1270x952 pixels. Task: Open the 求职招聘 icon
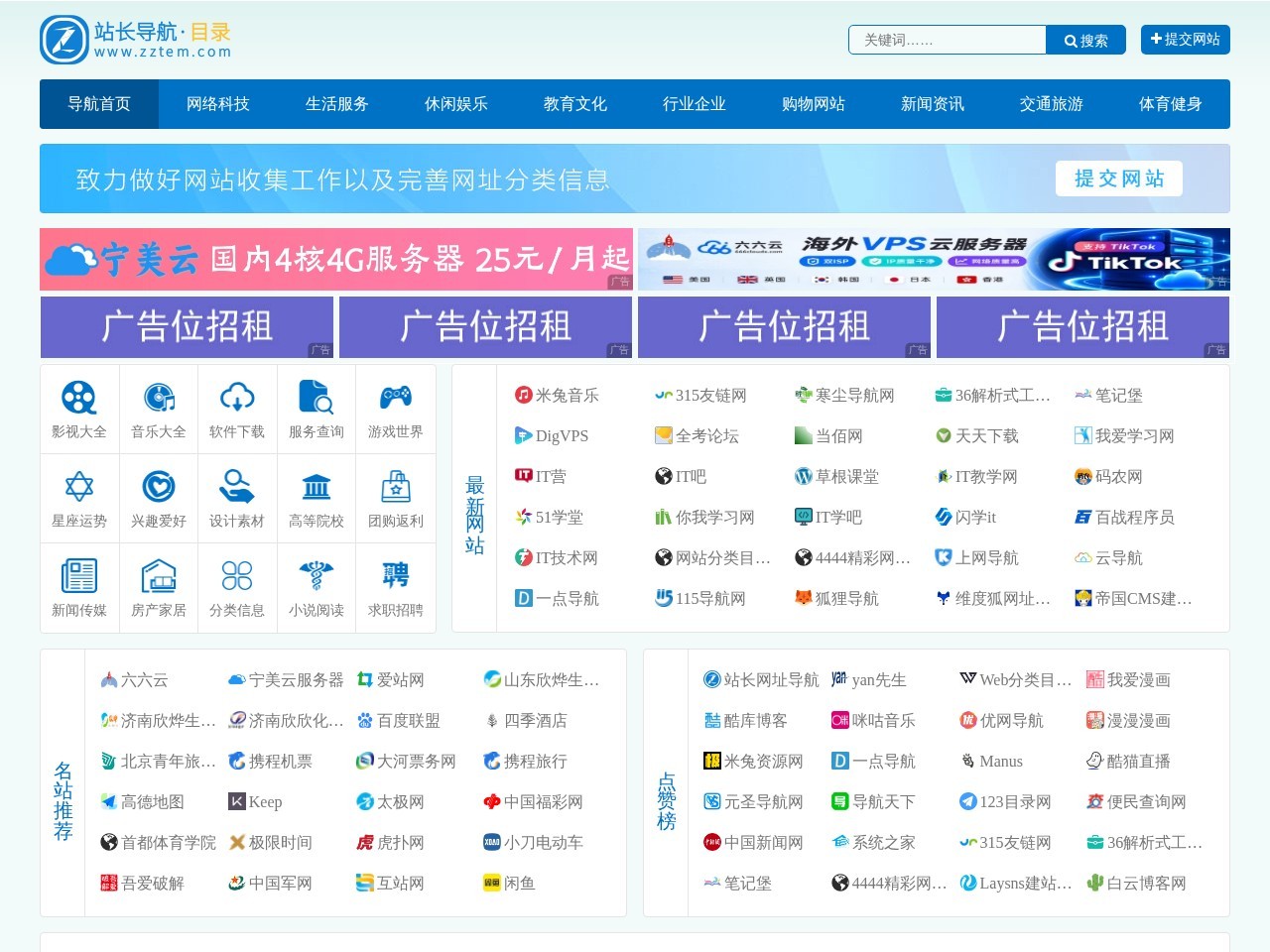point(396,576)
